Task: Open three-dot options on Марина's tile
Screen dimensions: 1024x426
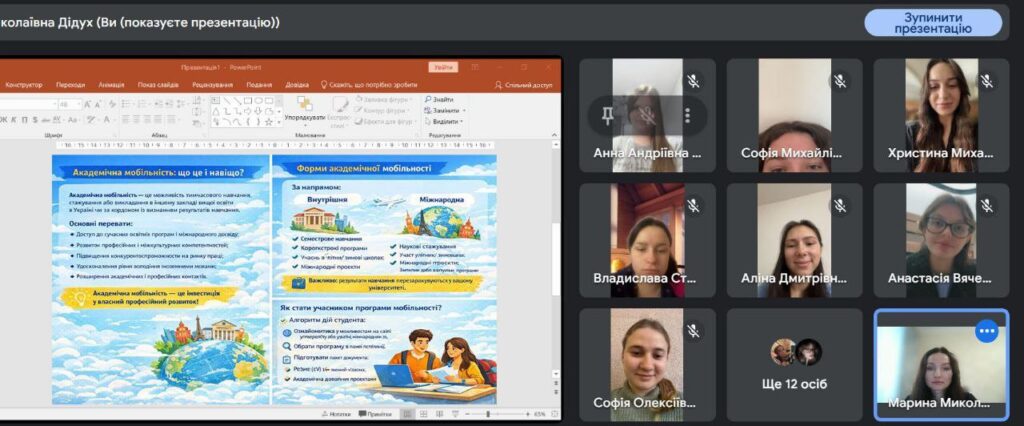Action: (988, 331)
